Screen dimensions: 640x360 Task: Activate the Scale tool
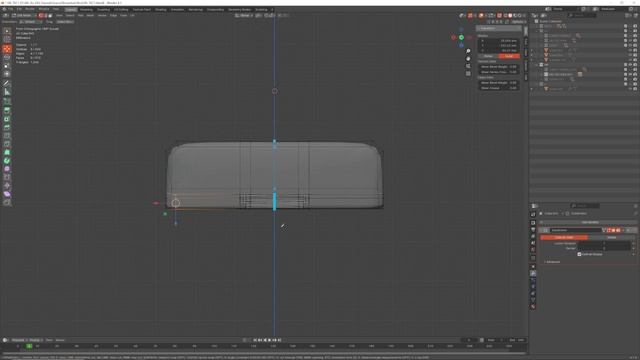click(7, 66)
